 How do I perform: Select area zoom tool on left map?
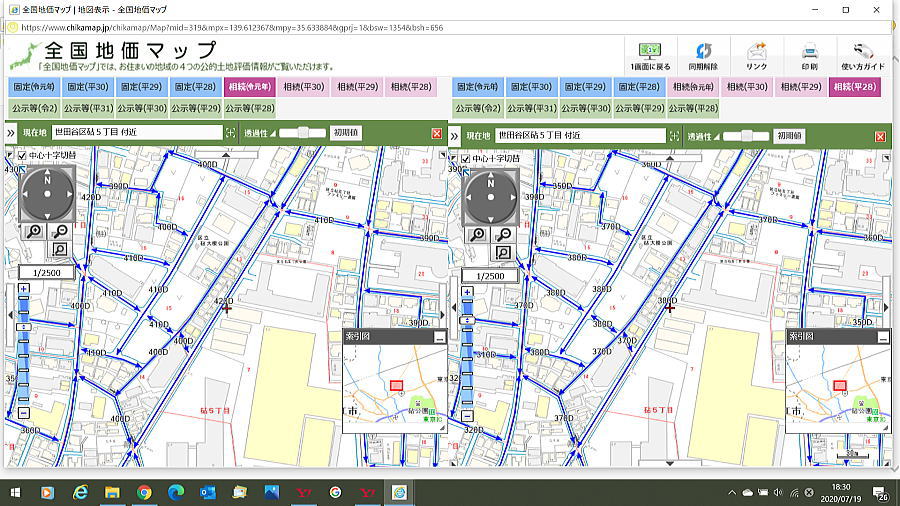point(60,250)
